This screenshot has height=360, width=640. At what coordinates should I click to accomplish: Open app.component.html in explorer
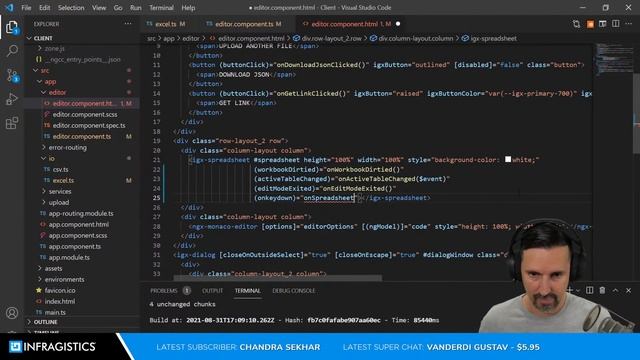(78, 224)
